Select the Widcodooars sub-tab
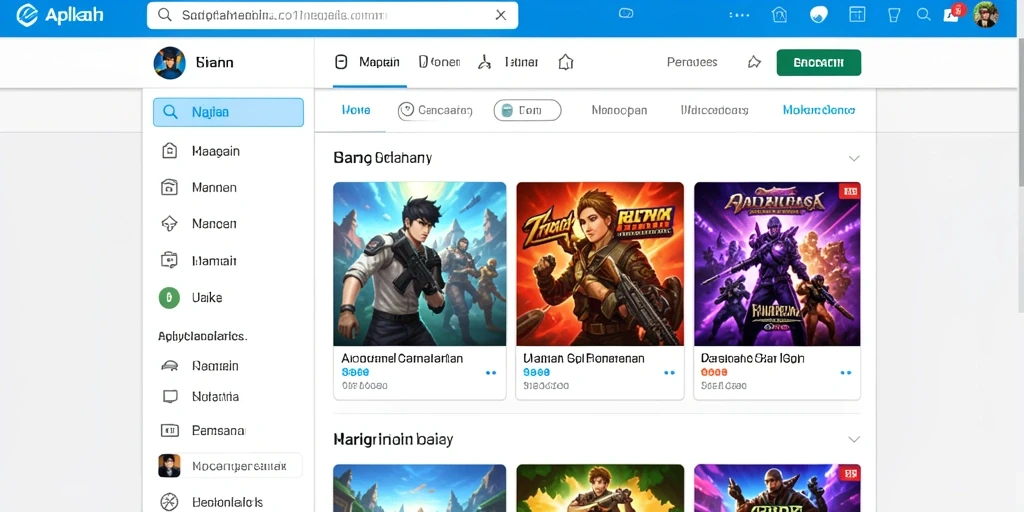 (x=714, y=110)
